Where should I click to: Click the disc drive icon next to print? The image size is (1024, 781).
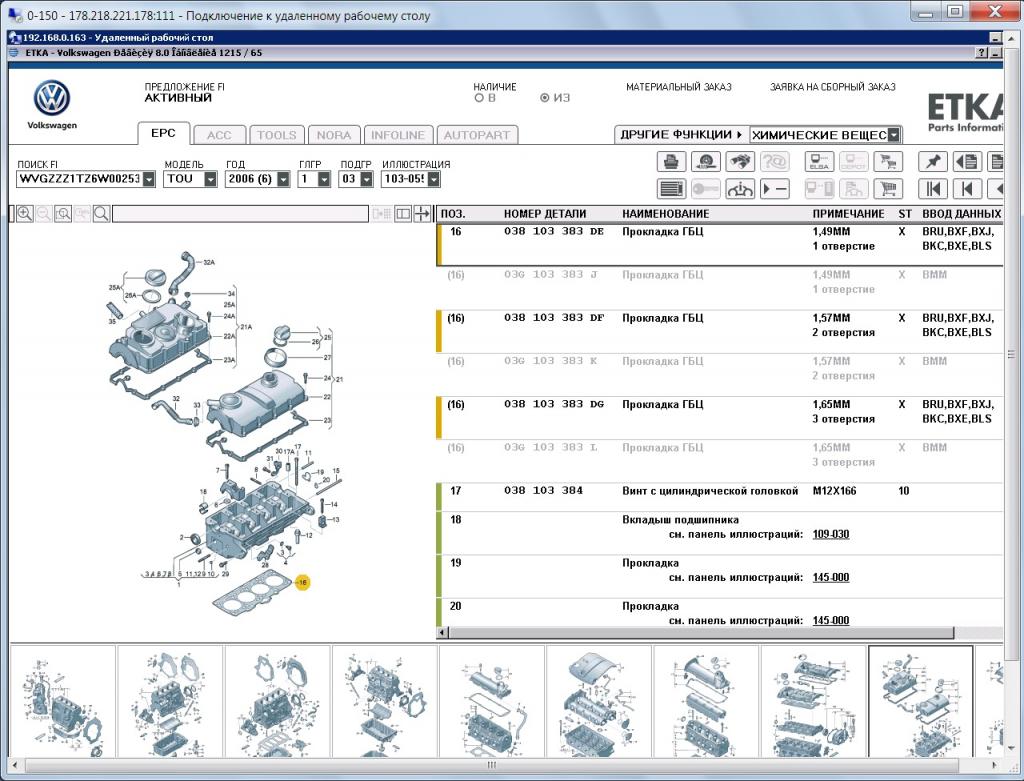[705, 161]
